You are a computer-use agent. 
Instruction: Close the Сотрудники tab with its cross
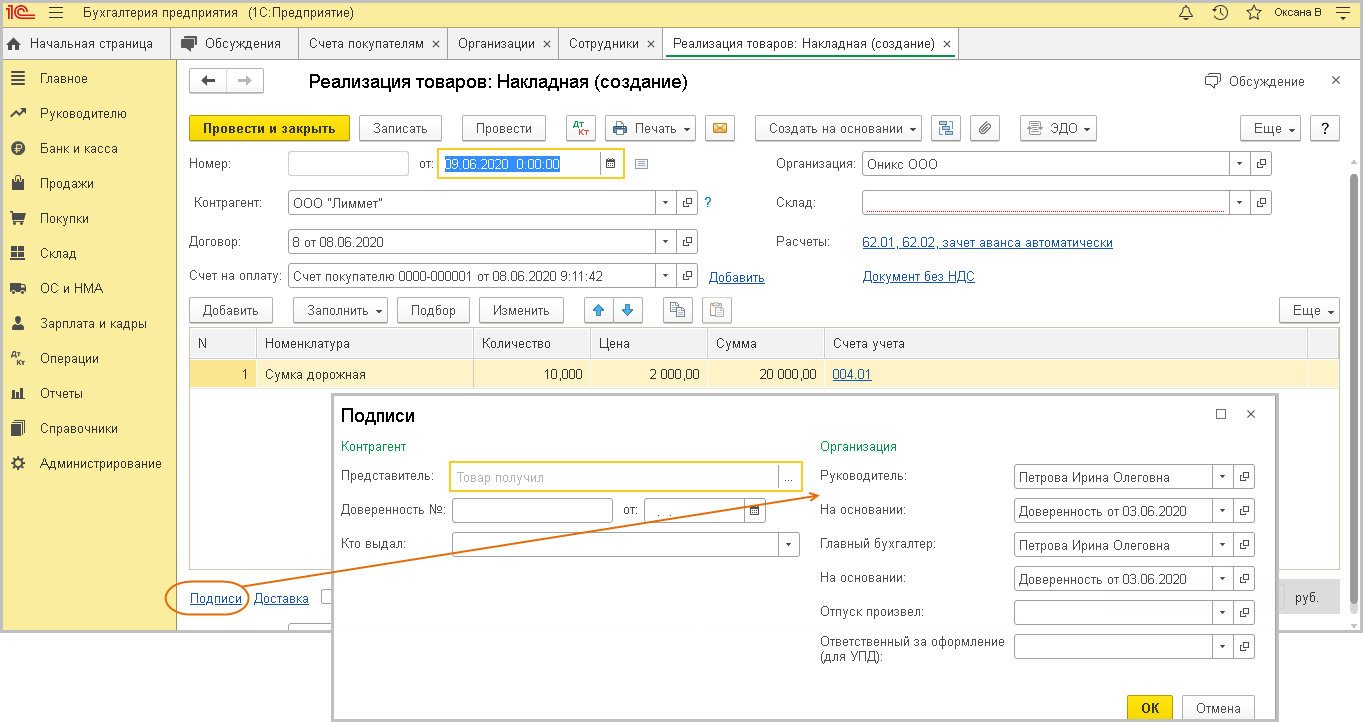tap(651, 44)
